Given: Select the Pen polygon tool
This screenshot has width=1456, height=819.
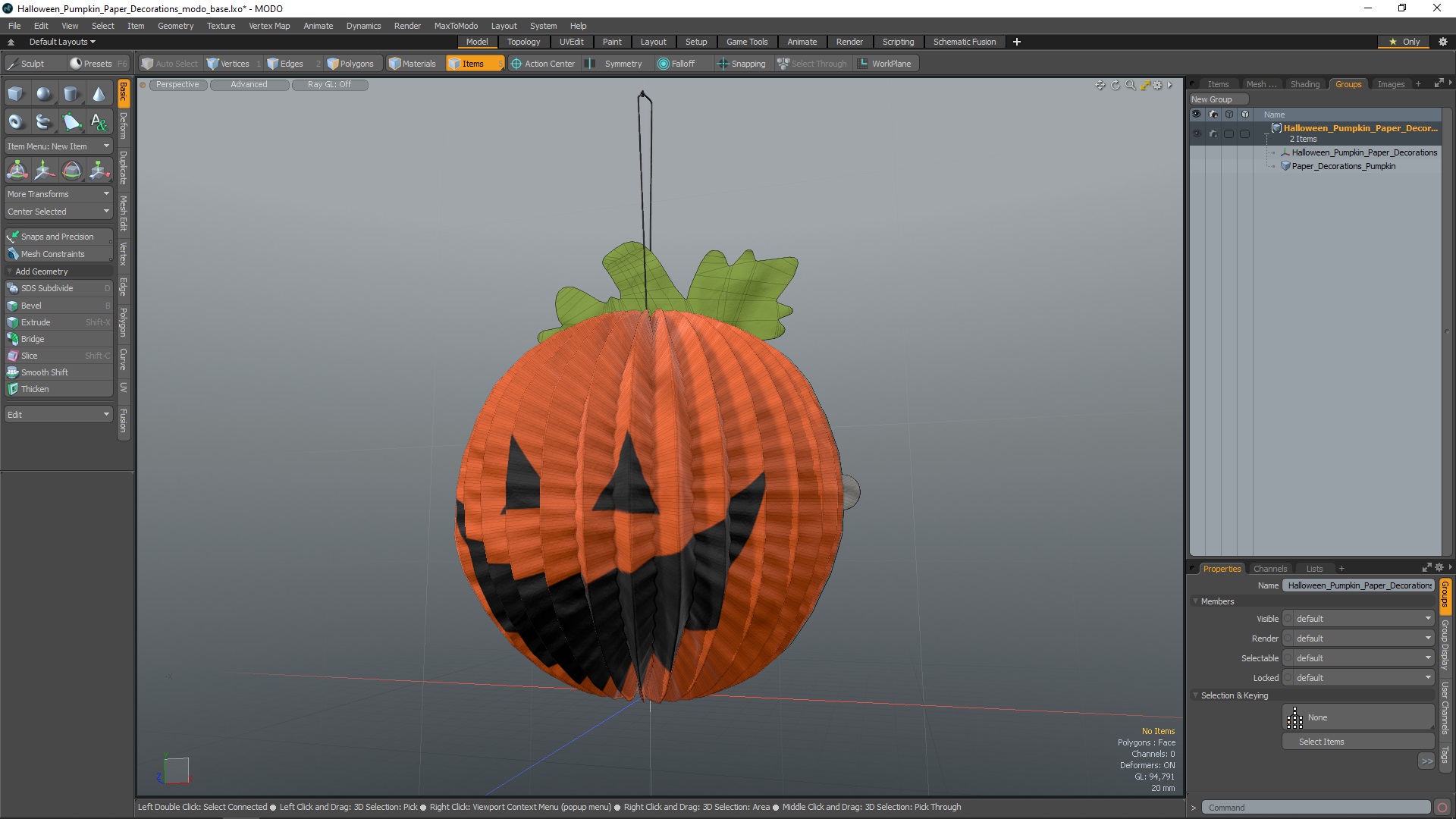Looking at the screenshot, I should (x=71, y=121).
